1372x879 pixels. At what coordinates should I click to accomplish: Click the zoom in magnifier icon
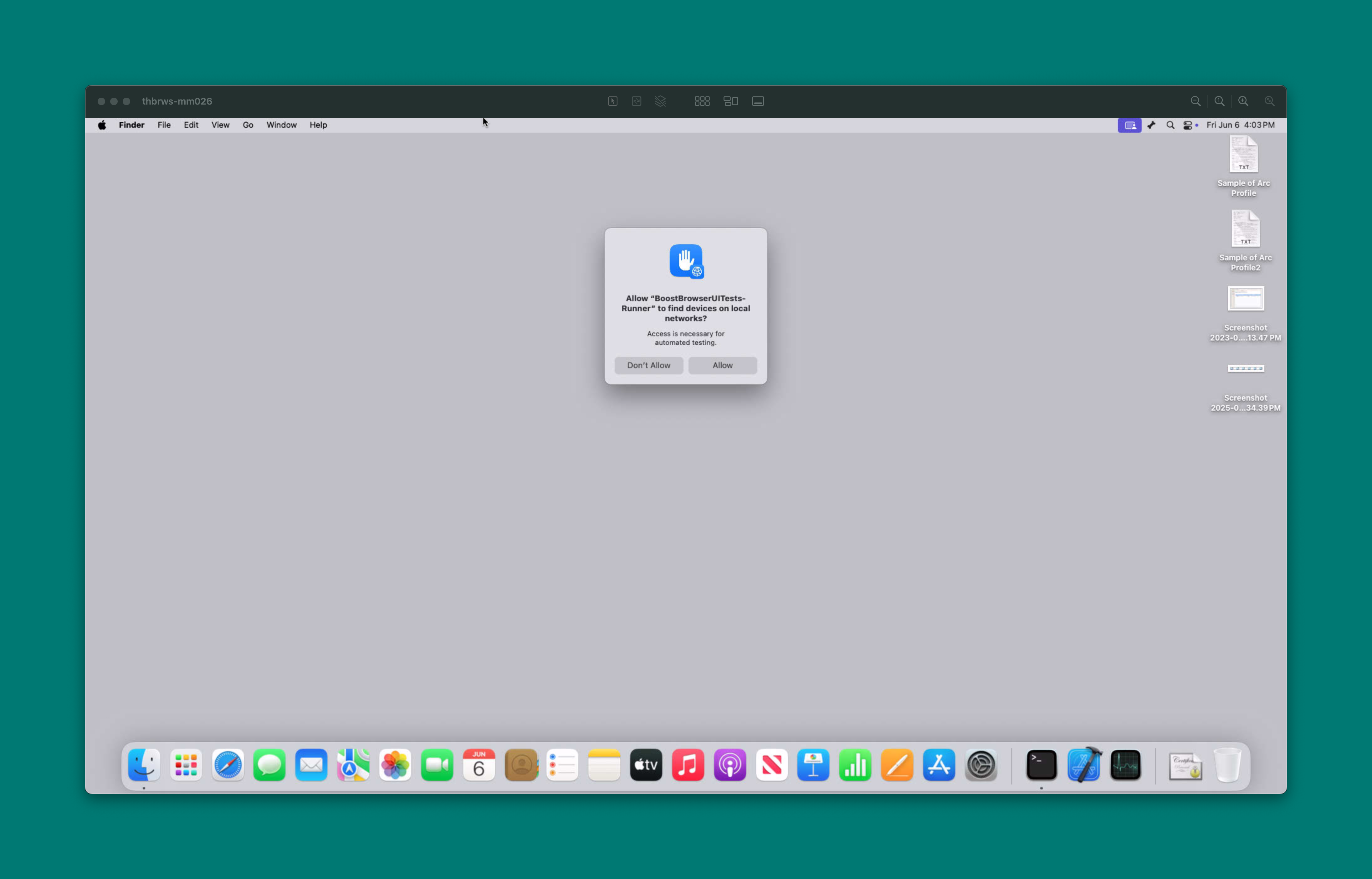click(1244, 101)
